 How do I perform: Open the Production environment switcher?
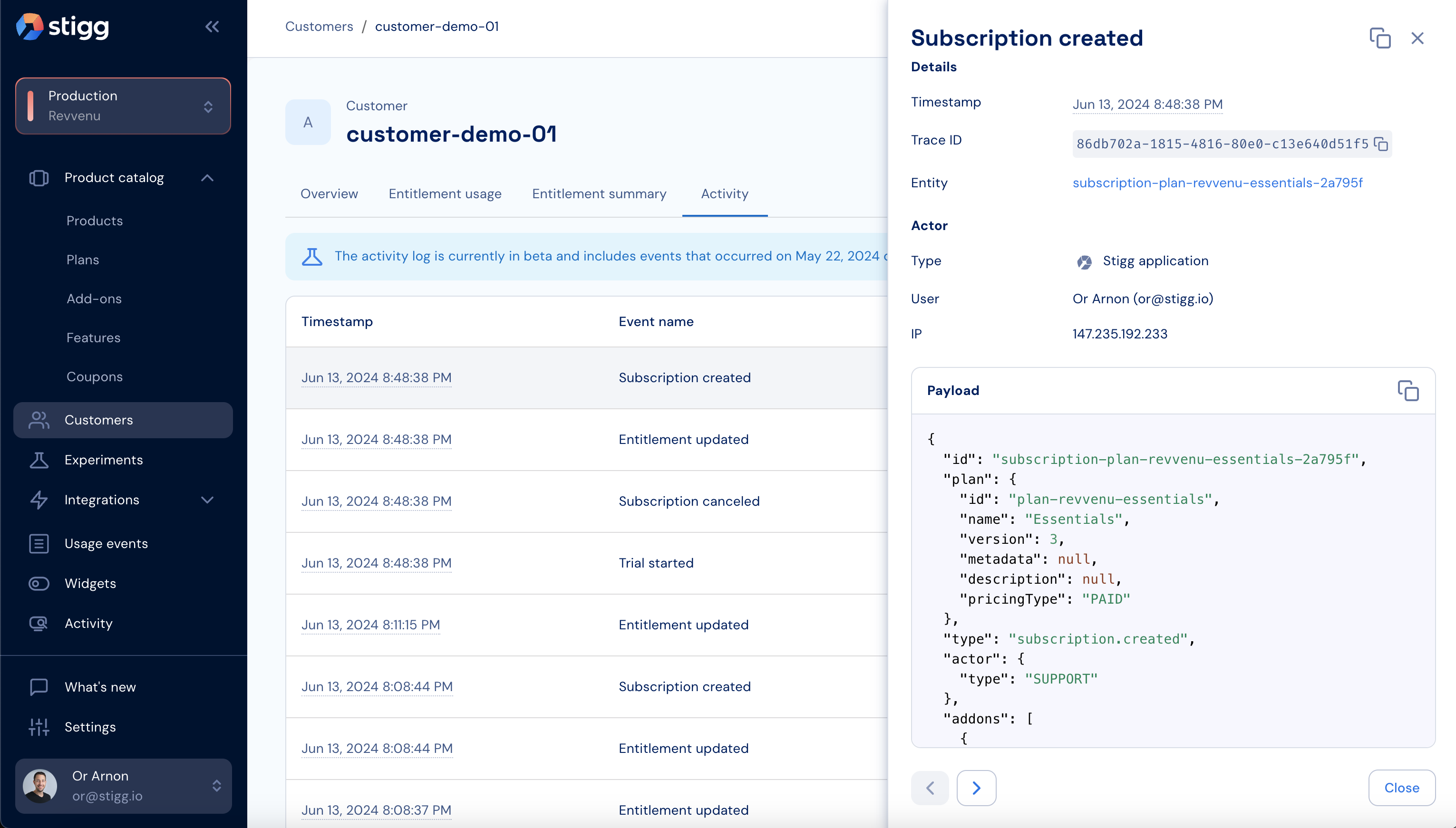(x=123, y=106)
